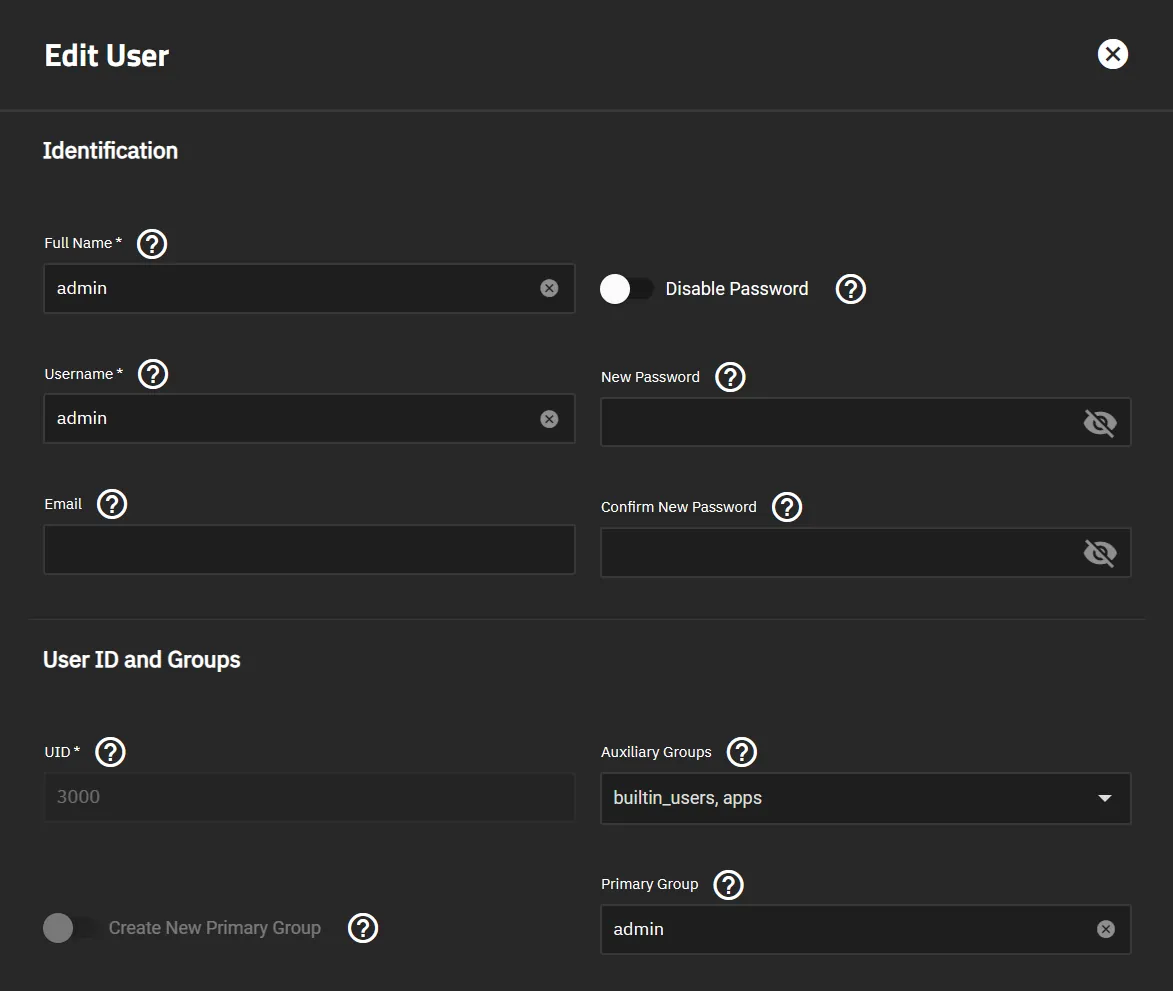This screenshot has height=991, width=1173.
Task: Click the Identification section header
Action: click(x=110, y=150)
